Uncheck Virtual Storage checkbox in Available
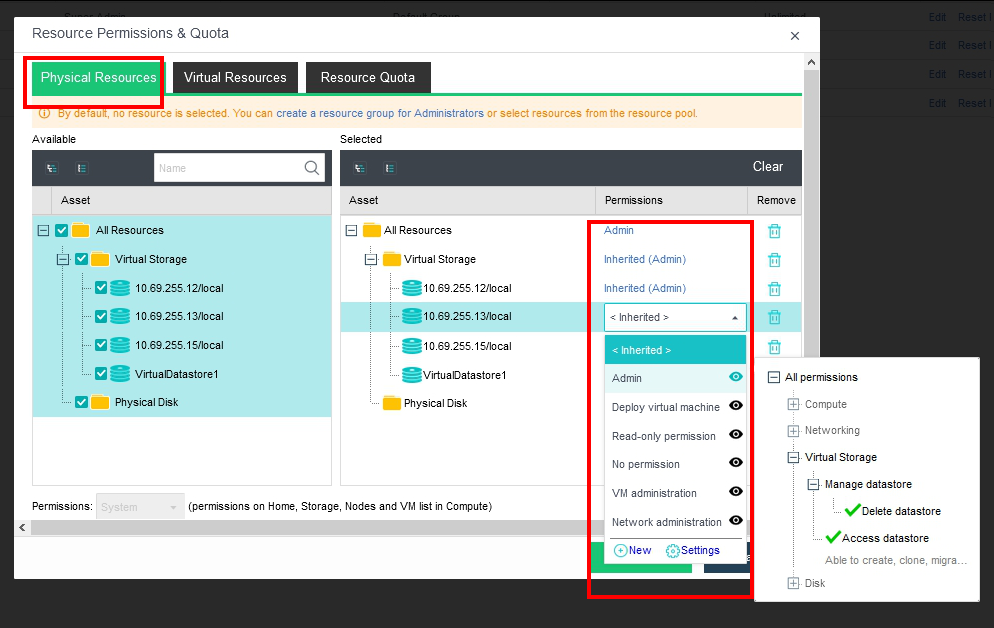Viewport: 994px width, 628px height. [81, 259]
